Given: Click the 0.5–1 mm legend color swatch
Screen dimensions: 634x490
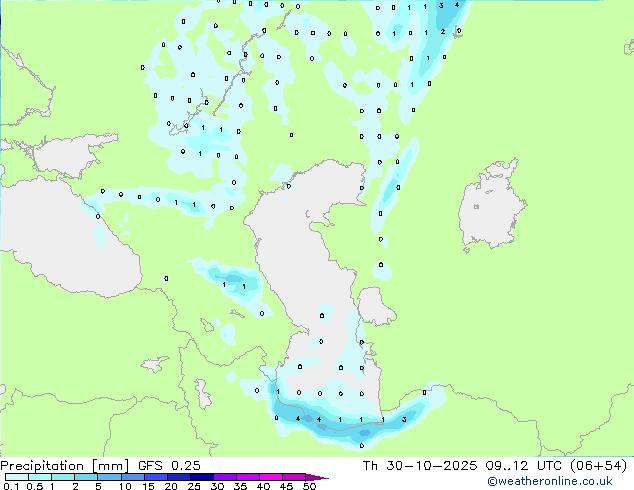Looking at the screenshot, I should click(40, 477).
